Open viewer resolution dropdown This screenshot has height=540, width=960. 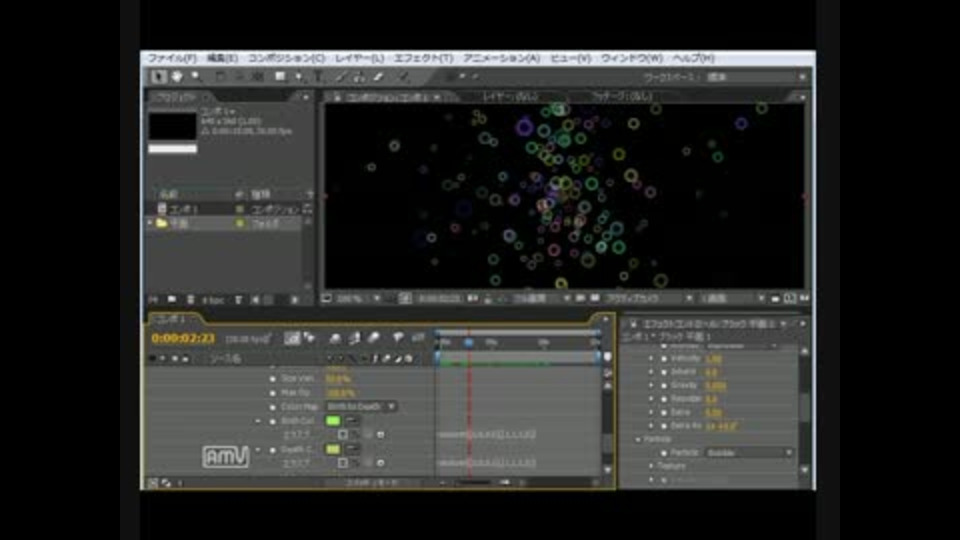click(x=541, y=299)
